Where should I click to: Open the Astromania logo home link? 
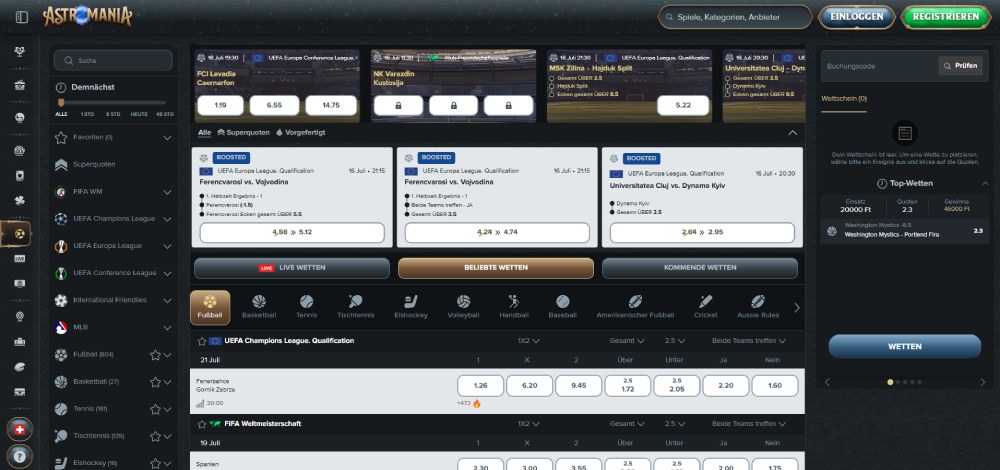click(x=87, y=17)
